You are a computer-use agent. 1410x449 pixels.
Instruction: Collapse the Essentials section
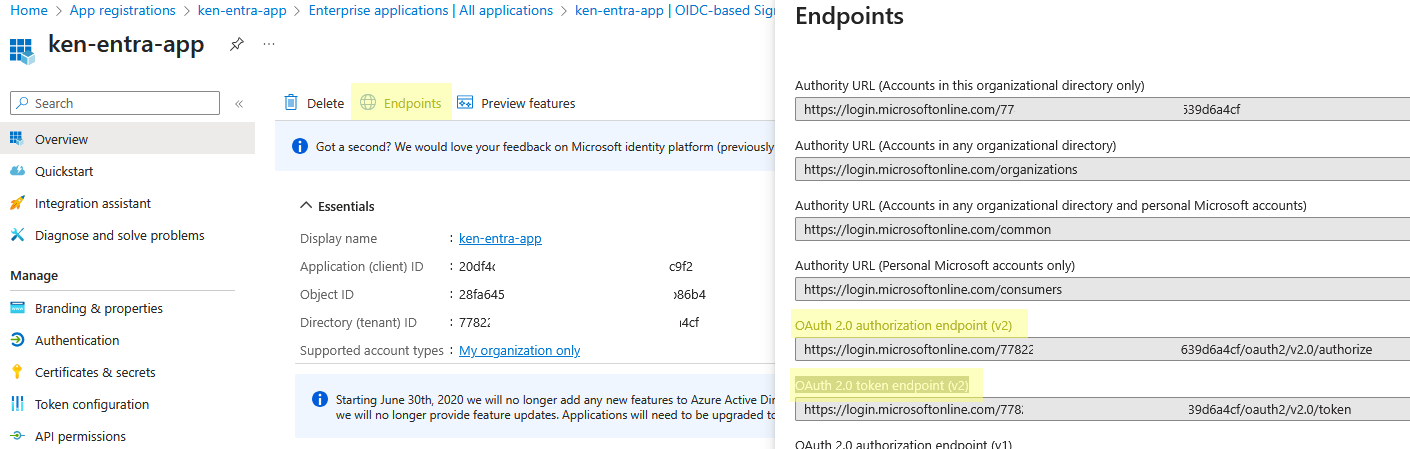pos(306,206)
